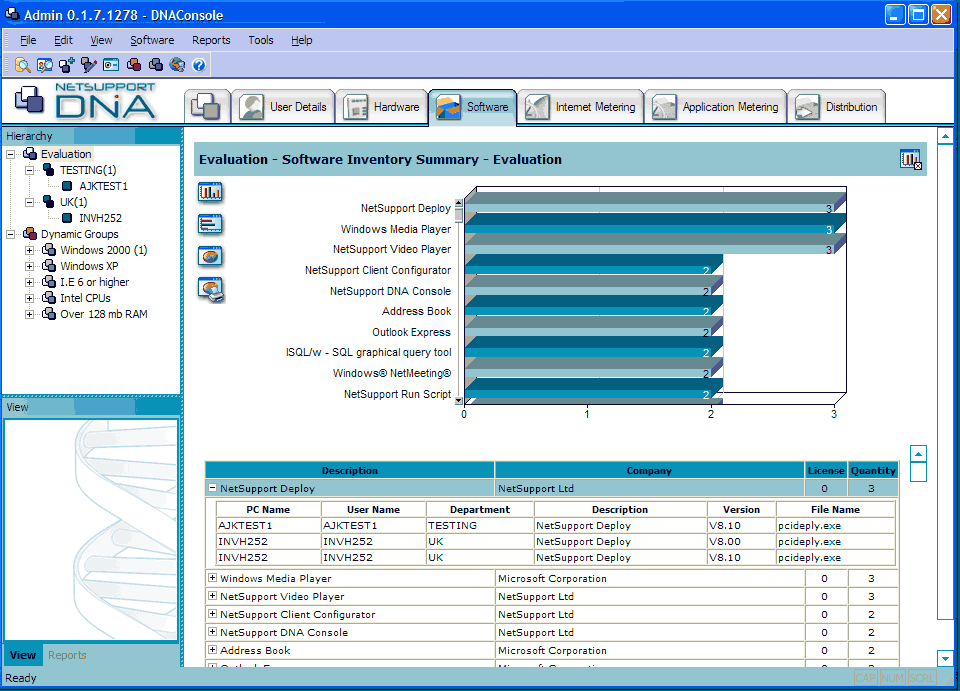Click the globe toolbar icon
Screen dimensions: 960x691
pos(178,65)
